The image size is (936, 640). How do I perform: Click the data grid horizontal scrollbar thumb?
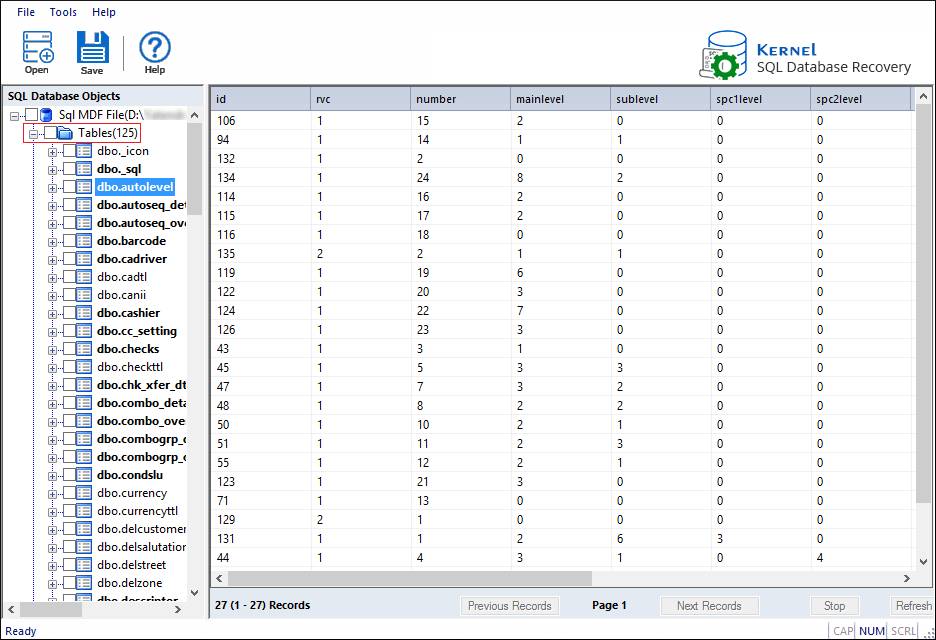(410, 579)
